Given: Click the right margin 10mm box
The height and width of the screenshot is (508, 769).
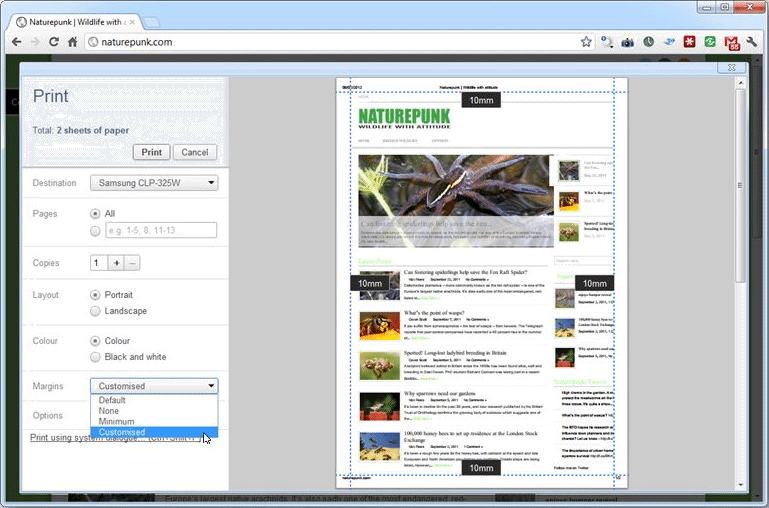Looking at the screenshot, I should (x=594, y=283).
